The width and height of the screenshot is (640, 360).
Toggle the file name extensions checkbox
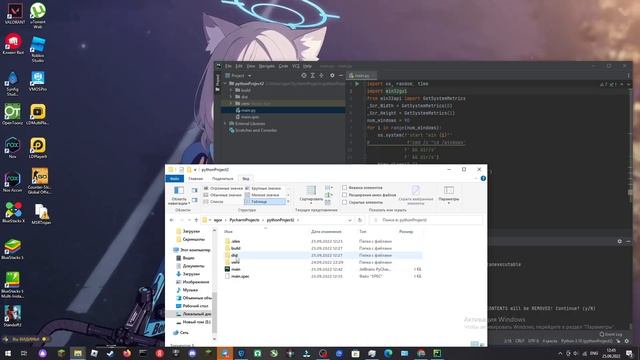click(344, 195)
